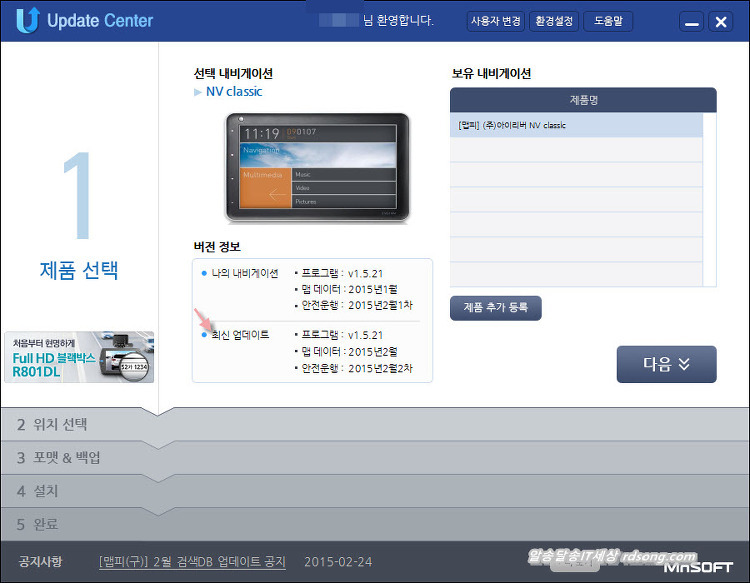Click the 다음 next button

(666, 364)
